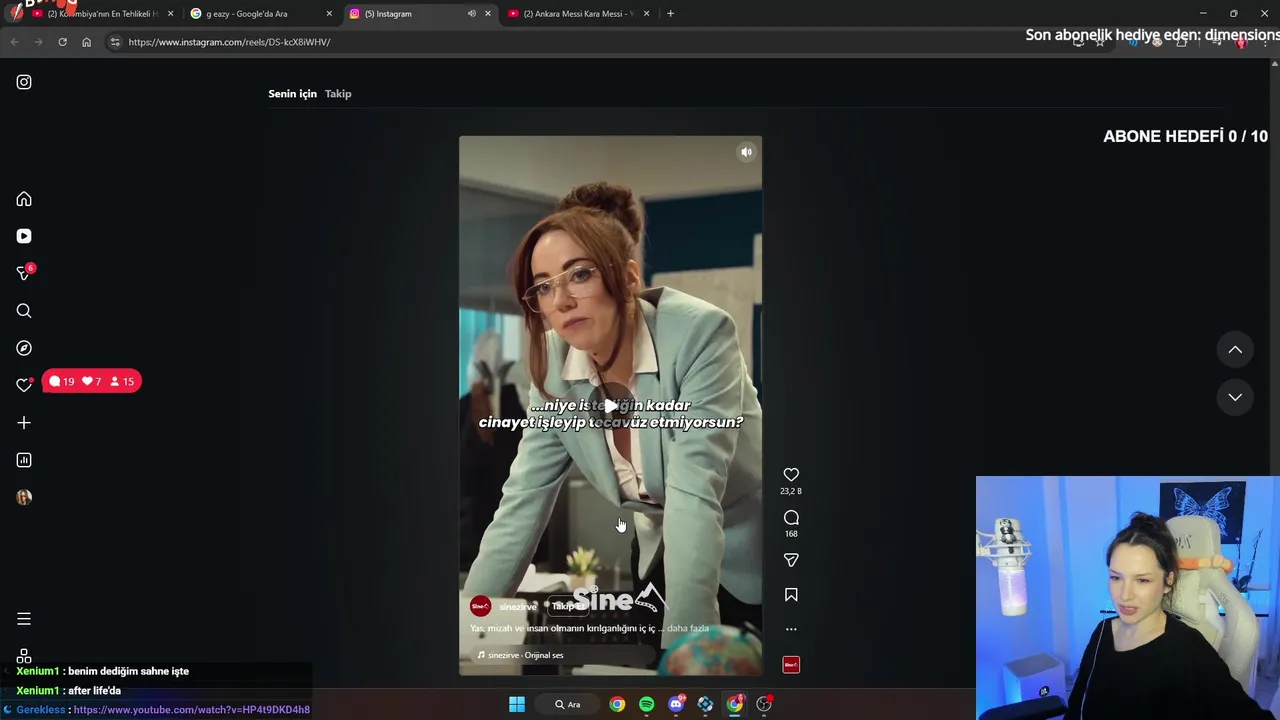
Task: Open Spotify from taskbar
Action: [x=646, y=704]
